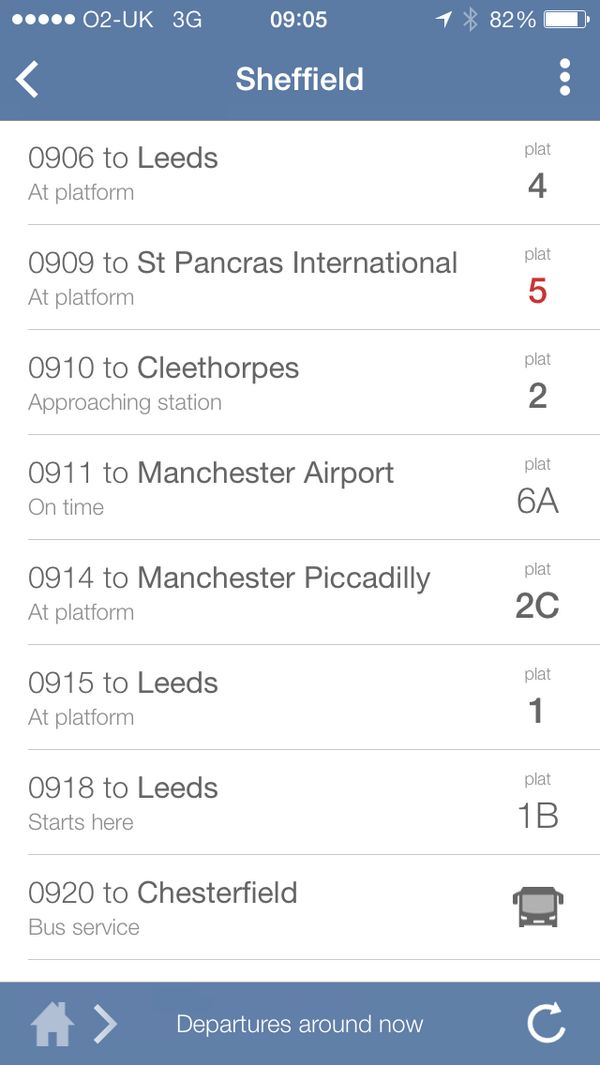
Task: Tap the Bluetooth icon in status bar
Action: click(x=469, y=19)
